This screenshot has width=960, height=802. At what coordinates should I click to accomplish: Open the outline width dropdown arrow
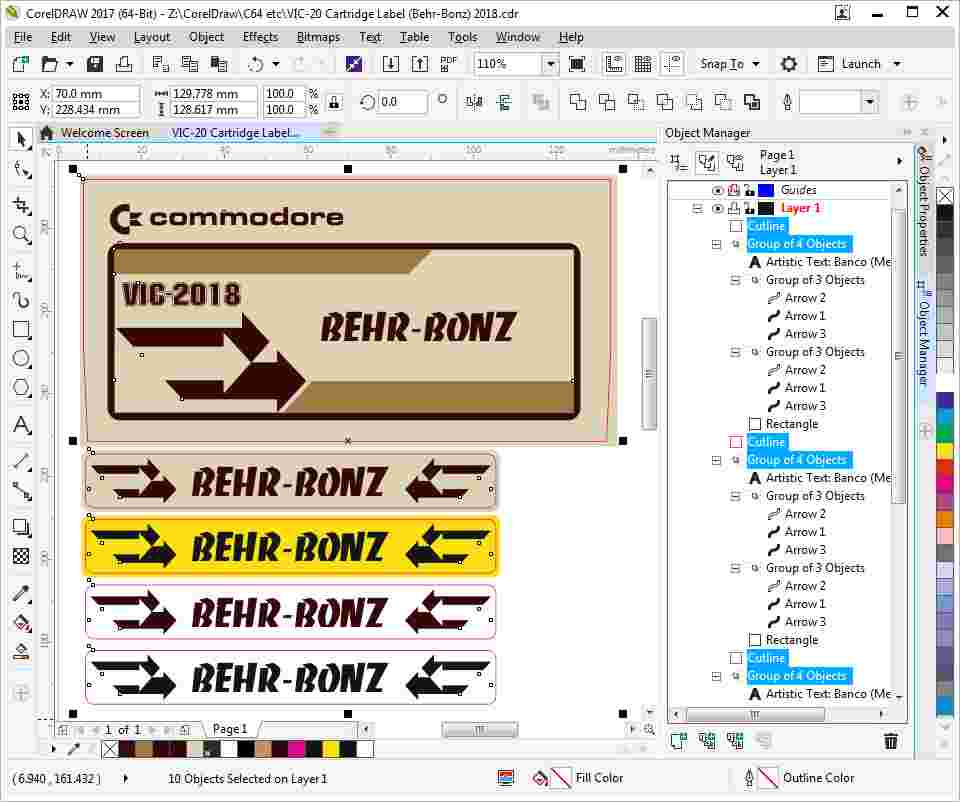click(x=869, y=102)
